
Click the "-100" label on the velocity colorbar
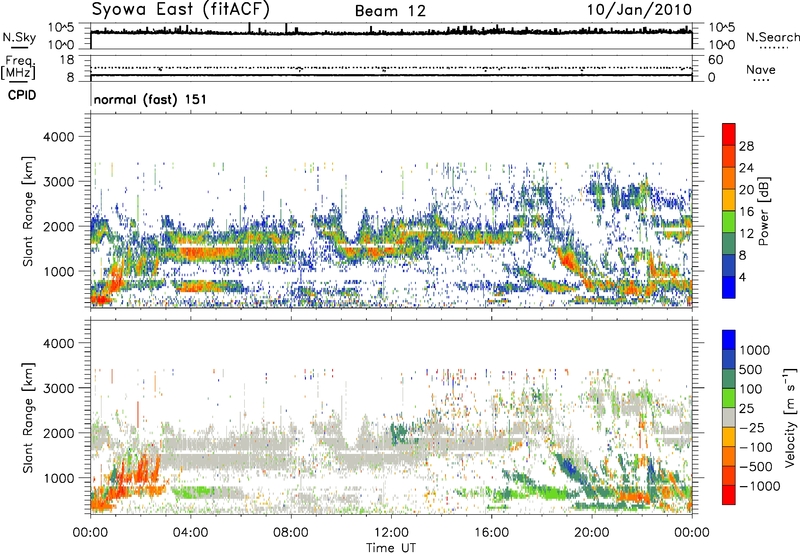pos(756,447)
